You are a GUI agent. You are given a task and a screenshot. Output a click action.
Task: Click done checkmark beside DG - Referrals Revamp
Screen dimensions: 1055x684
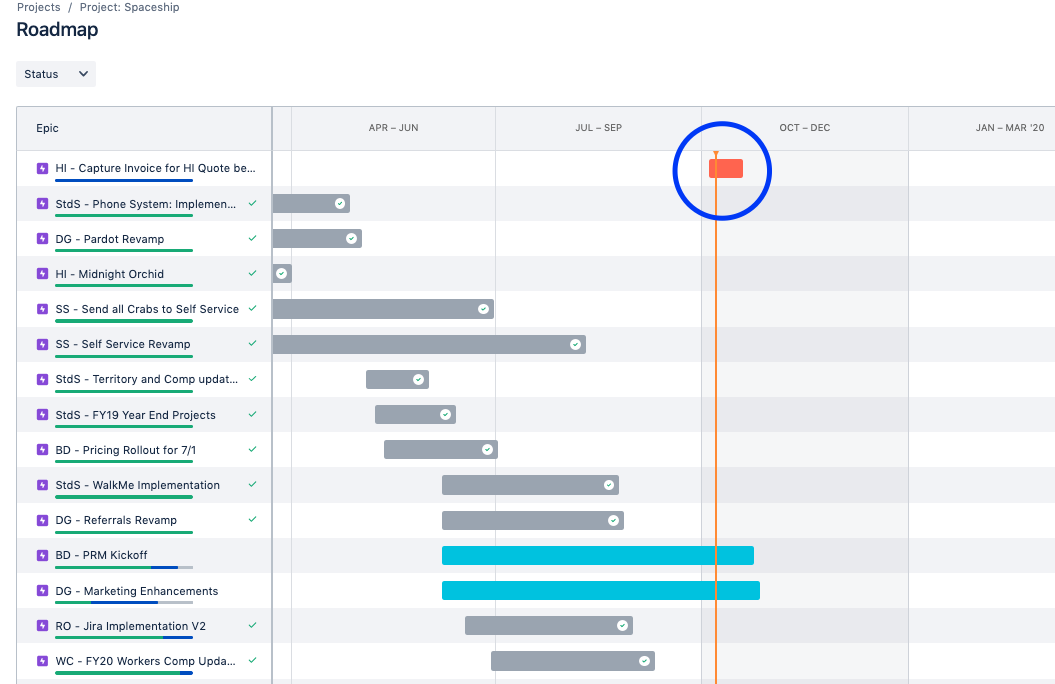(252, 519)
